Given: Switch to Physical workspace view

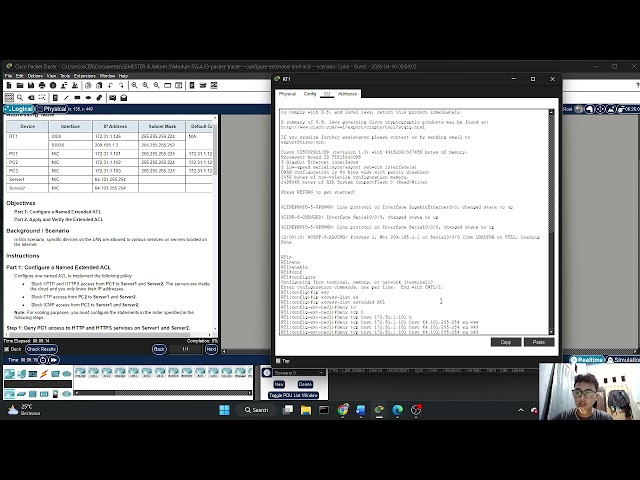Looking at the screenshot, I should tap(52, 109).
